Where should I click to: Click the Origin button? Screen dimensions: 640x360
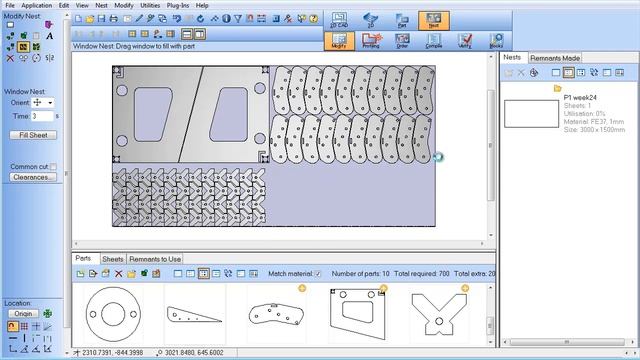point(23,313)
